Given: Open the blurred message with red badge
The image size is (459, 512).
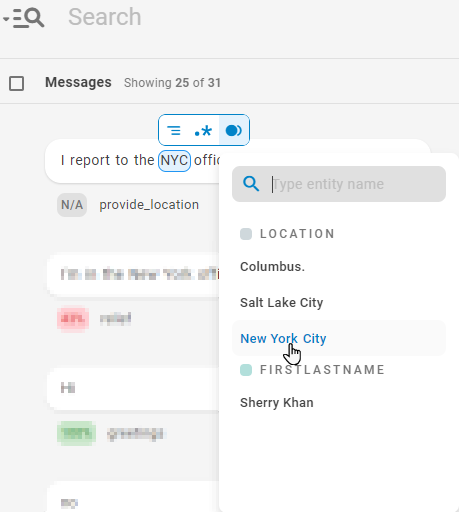Looking at the screenshot, I should pos(133,274).
